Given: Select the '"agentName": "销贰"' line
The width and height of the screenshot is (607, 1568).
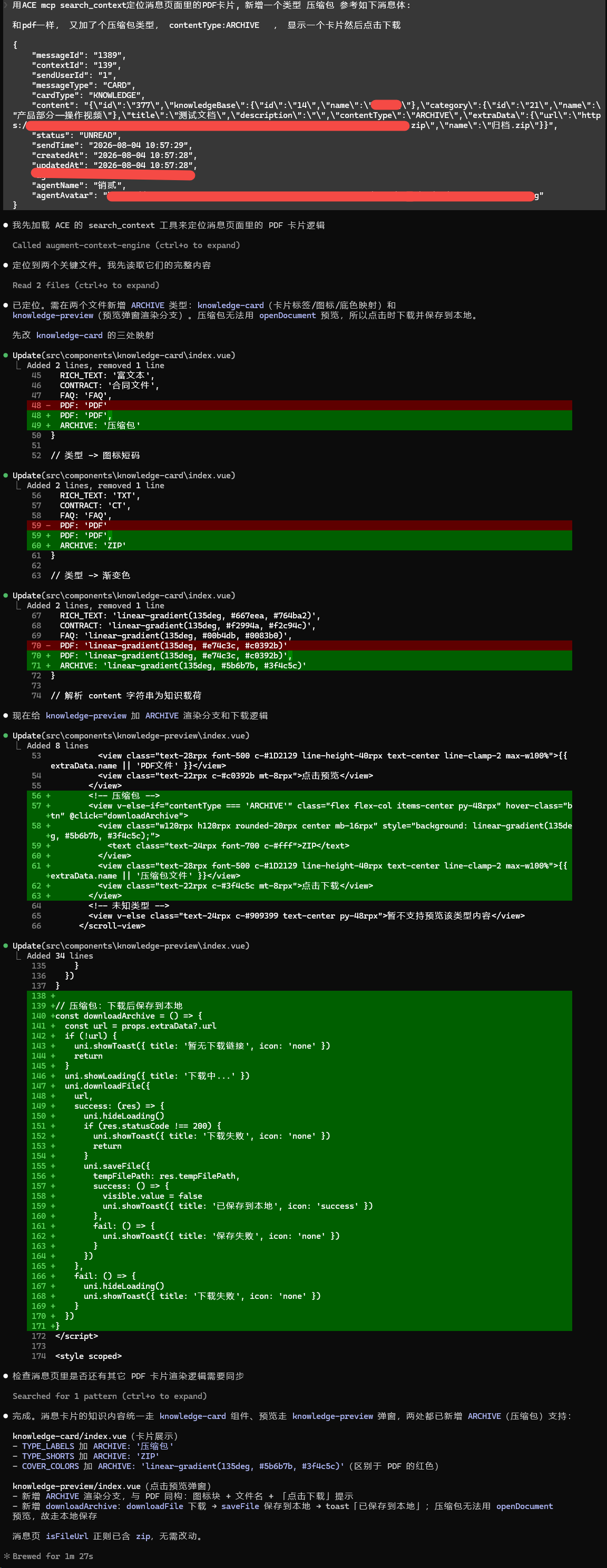Looking at the screenshot, I should pyautogui.click(x=79, y=185).
